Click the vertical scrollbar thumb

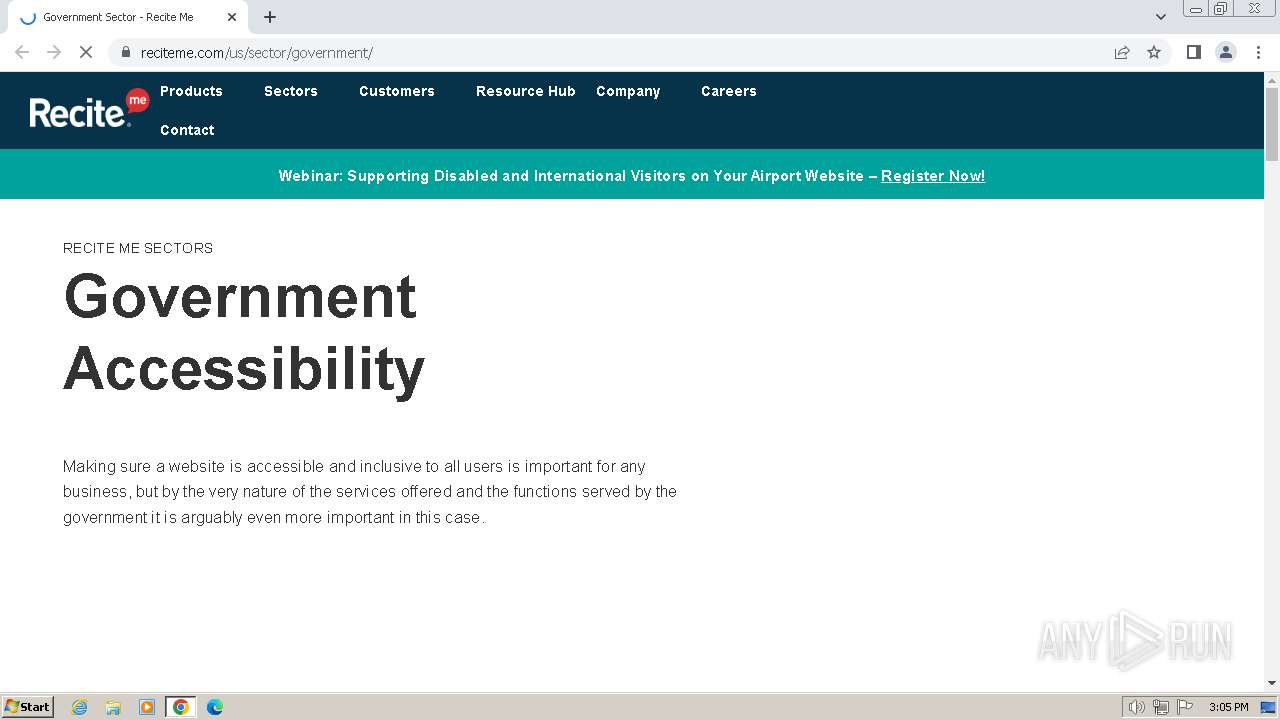click(x=1272, y=124)
